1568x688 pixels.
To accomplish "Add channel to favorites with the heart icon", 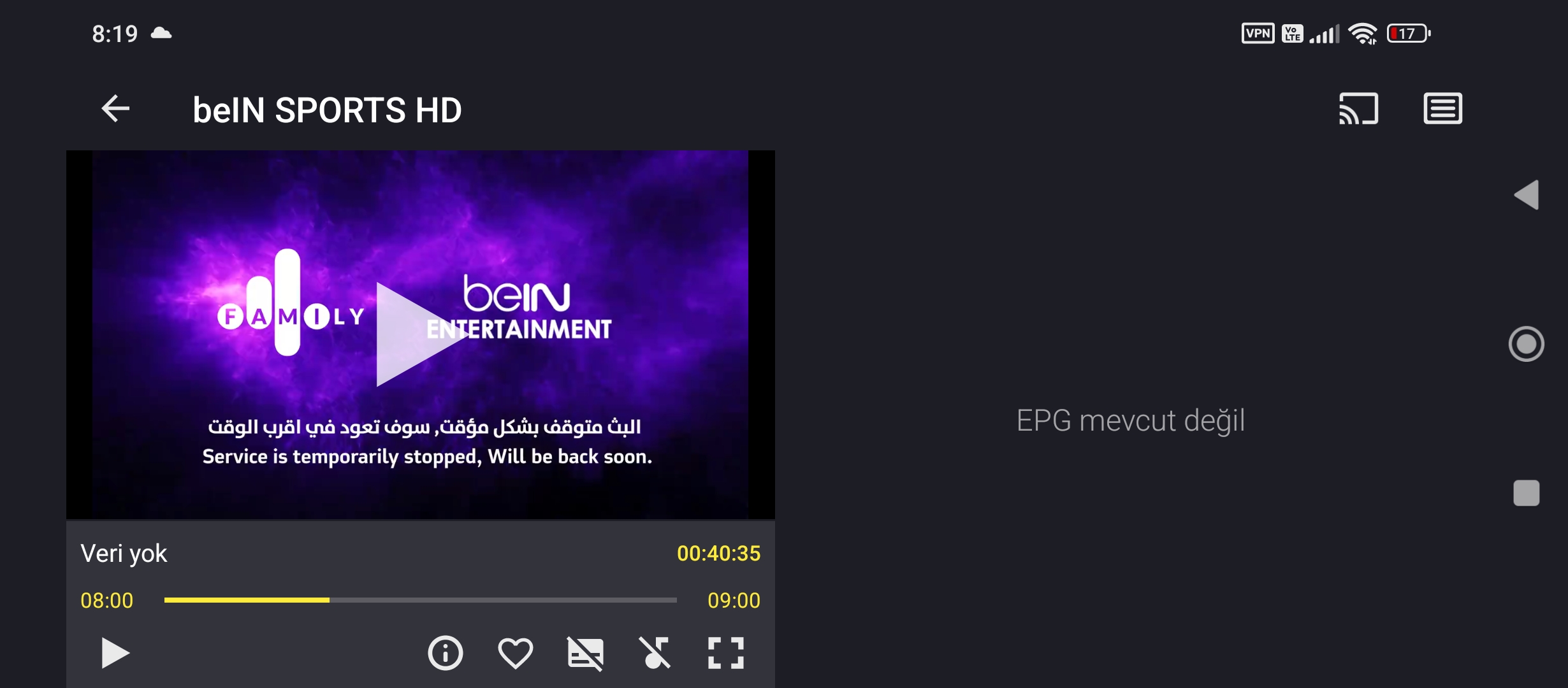I will pyautogui.click(x=515, y=653).
